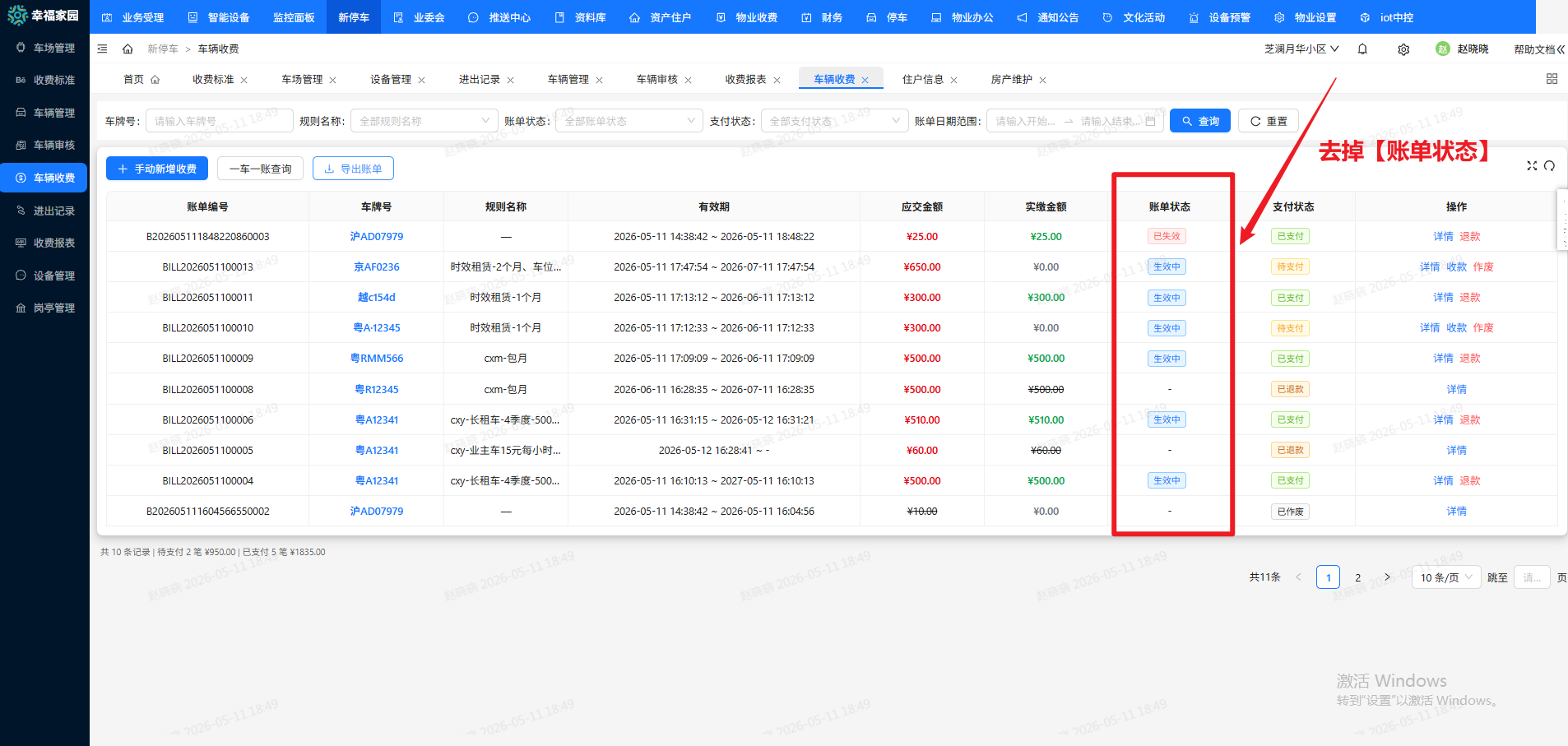Click 作废 for BILL2026051100013
Image resolution: width=1568 pixels, height=746 pixels.
tap(1483, 267)
